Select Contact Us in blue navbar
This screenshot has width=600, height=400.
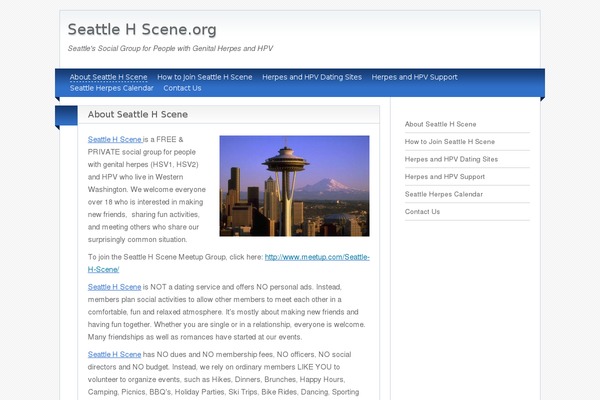182,88
